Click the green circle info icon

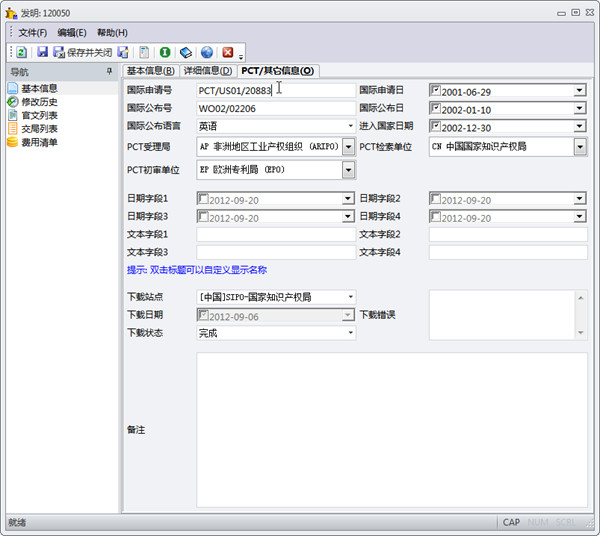(x=165, y=52)
